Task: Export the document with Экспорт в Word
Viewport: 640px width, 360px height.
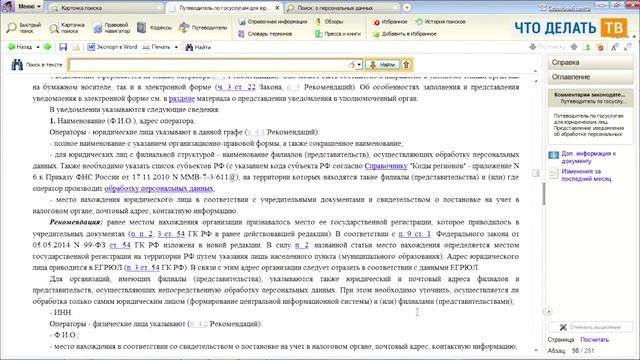Action: [x=112, y=47]
